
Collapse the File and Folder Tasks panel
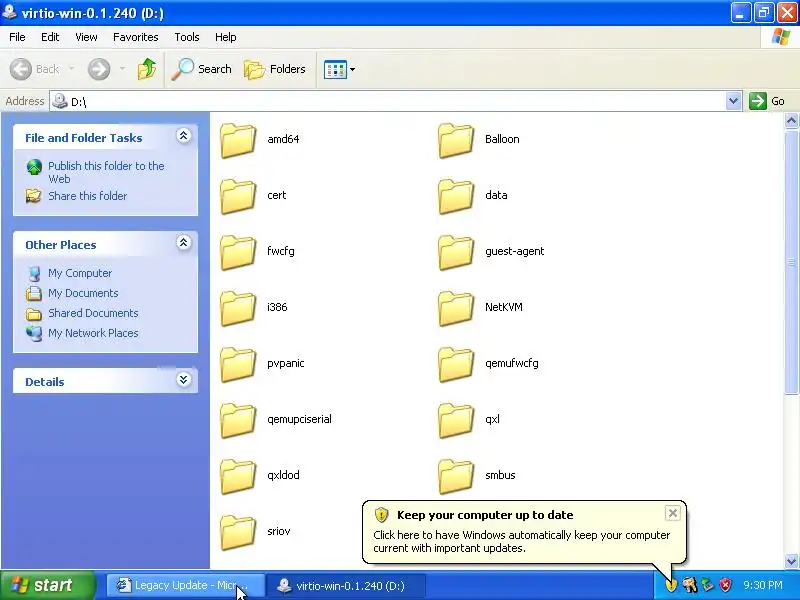click(x=184, y=136)
